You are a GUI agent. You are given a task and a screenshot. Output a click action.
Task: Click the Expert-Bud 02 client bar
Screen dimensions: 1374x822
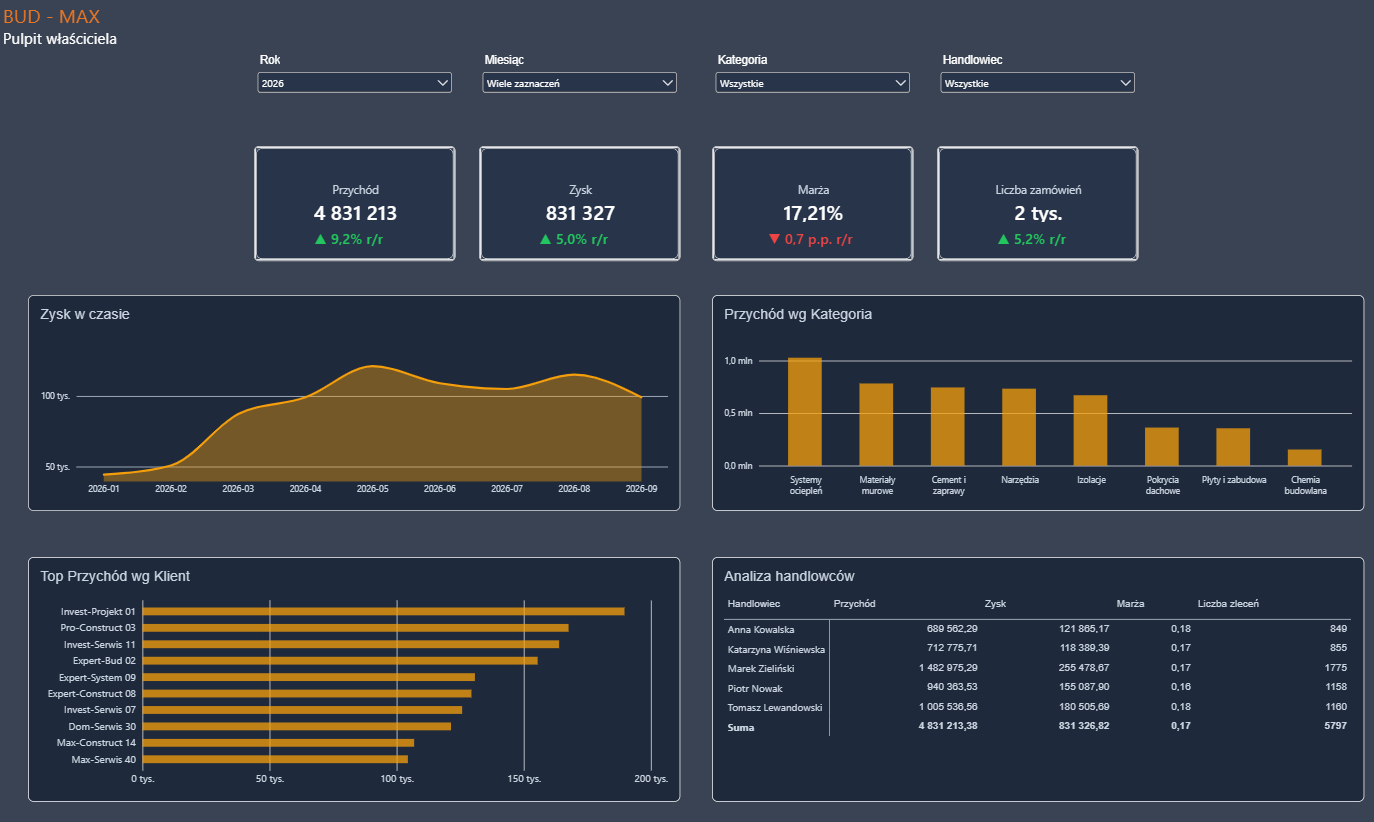(x=340, y=660)
